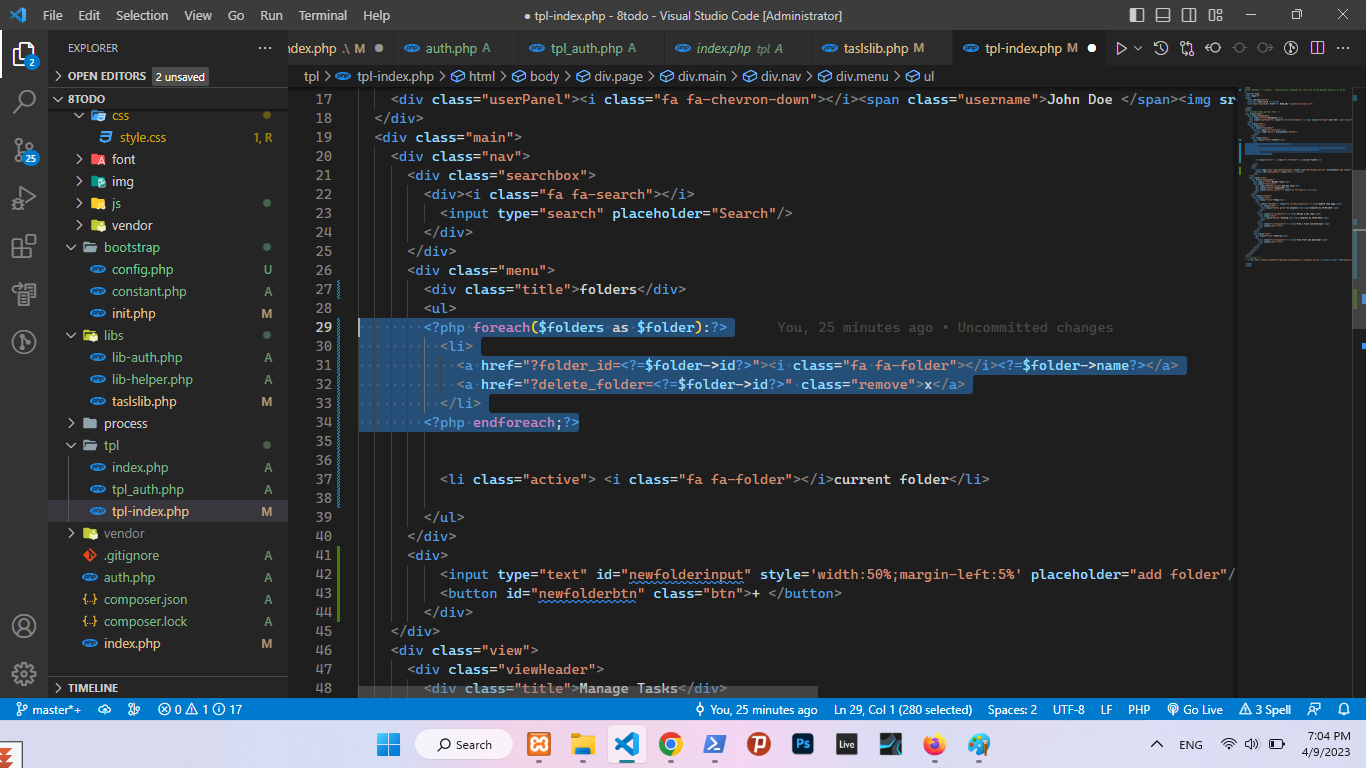Switch to the taslslib.php editor tab
Viewport: 1366px width, 768px height.
(883, 48)
